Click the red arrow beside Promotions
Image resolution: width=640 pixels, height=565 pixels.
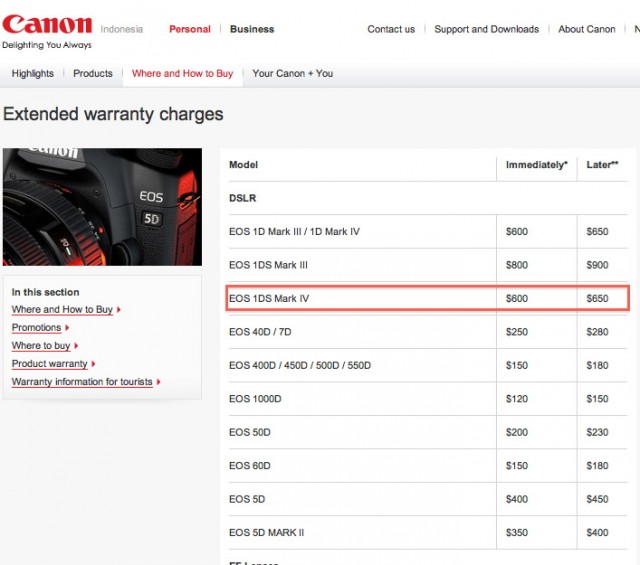(x=67, y=328)
